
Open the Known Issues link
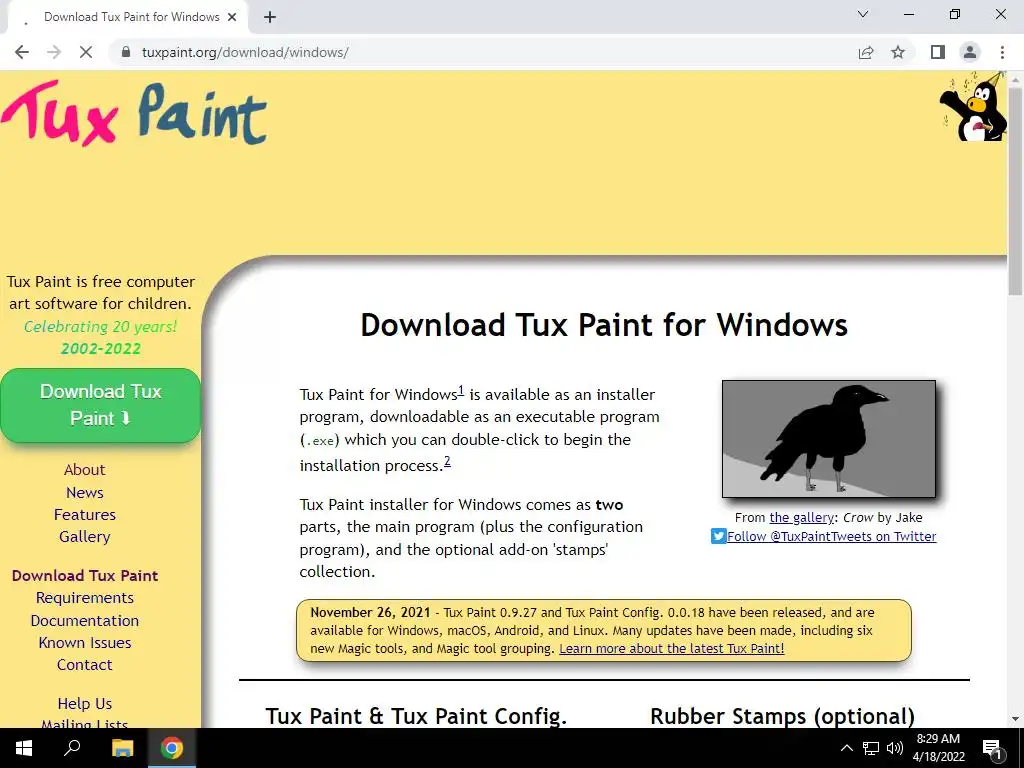(84, 643)
